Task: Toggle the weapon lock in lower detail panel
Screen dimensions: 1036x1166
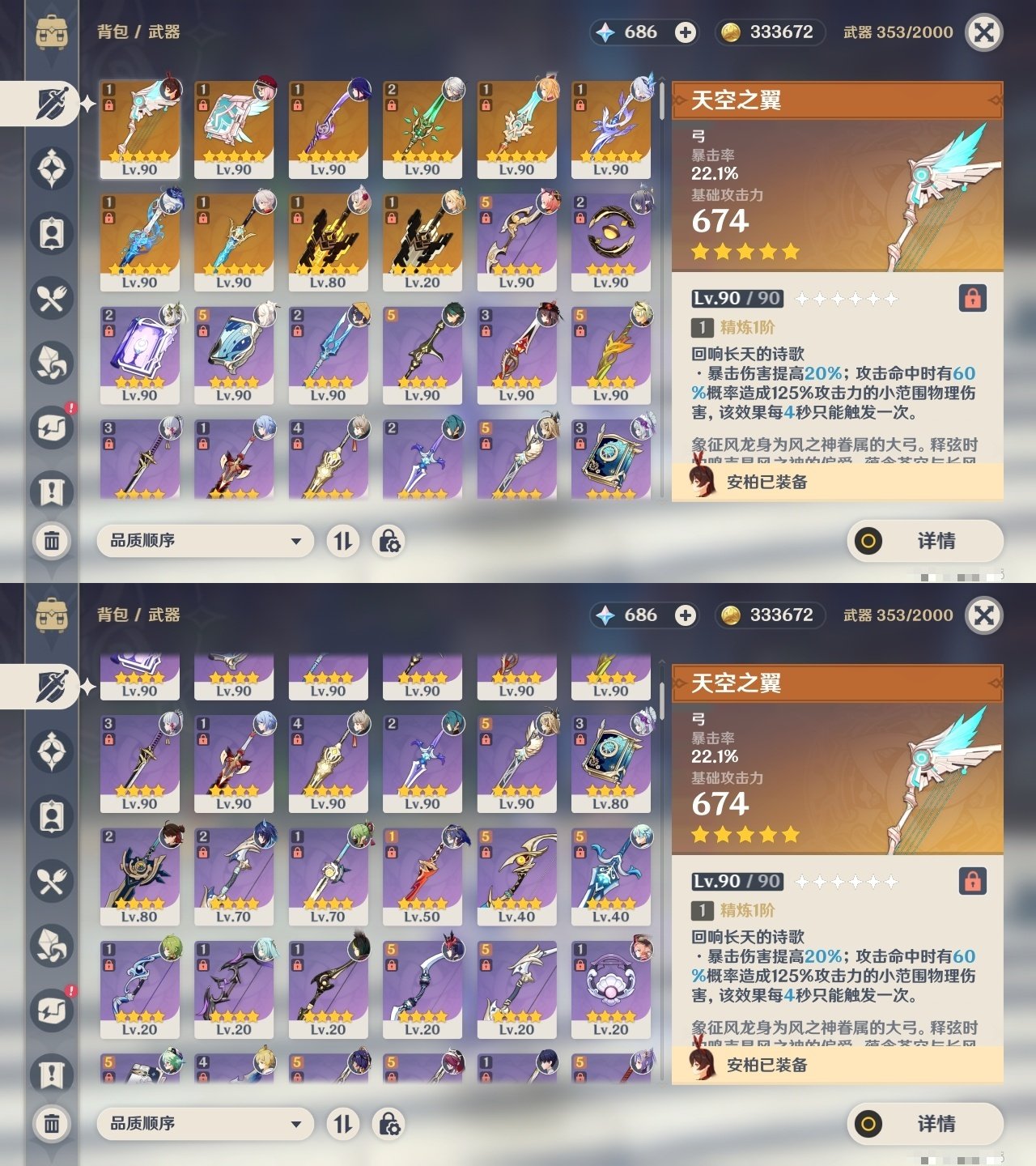Action: (x=972, y=881)
